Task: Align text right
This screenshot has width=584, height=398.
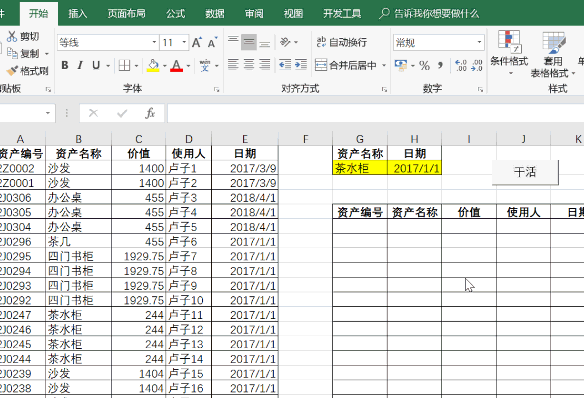Action: click(264, 65)
